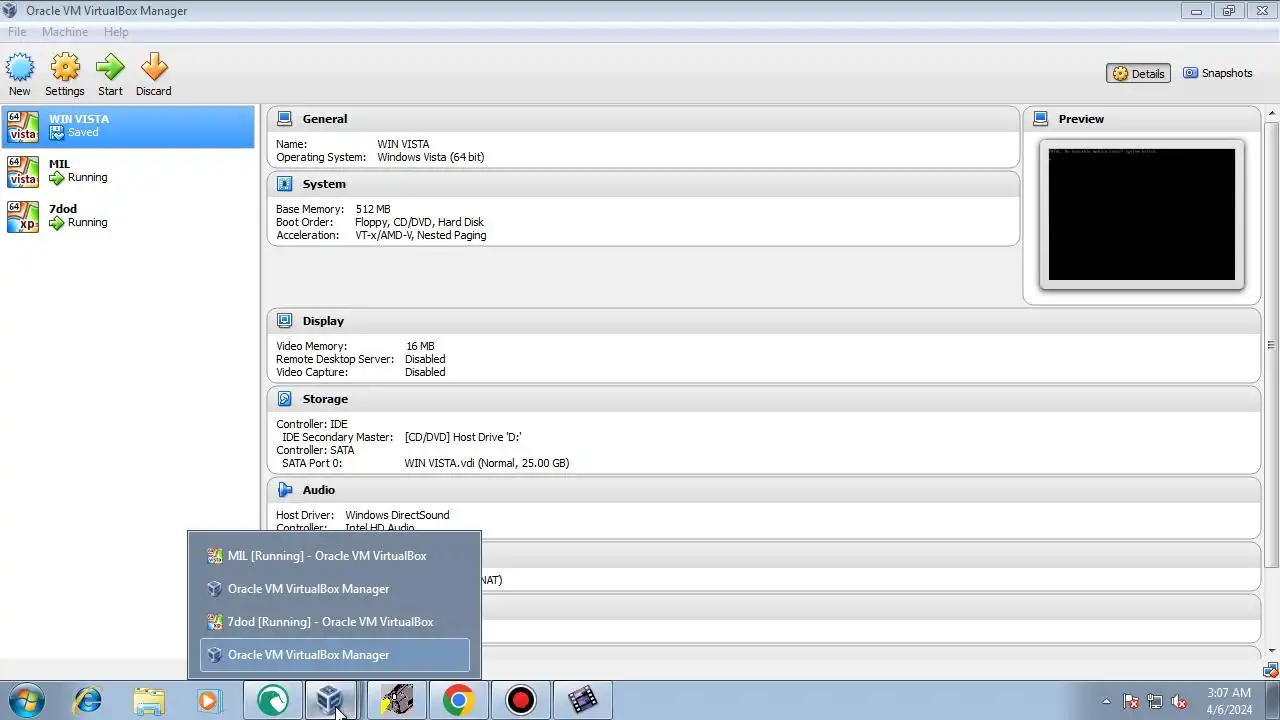Open the Audio settings header link
Screen dimensions: 1280x720
[319, 490]
